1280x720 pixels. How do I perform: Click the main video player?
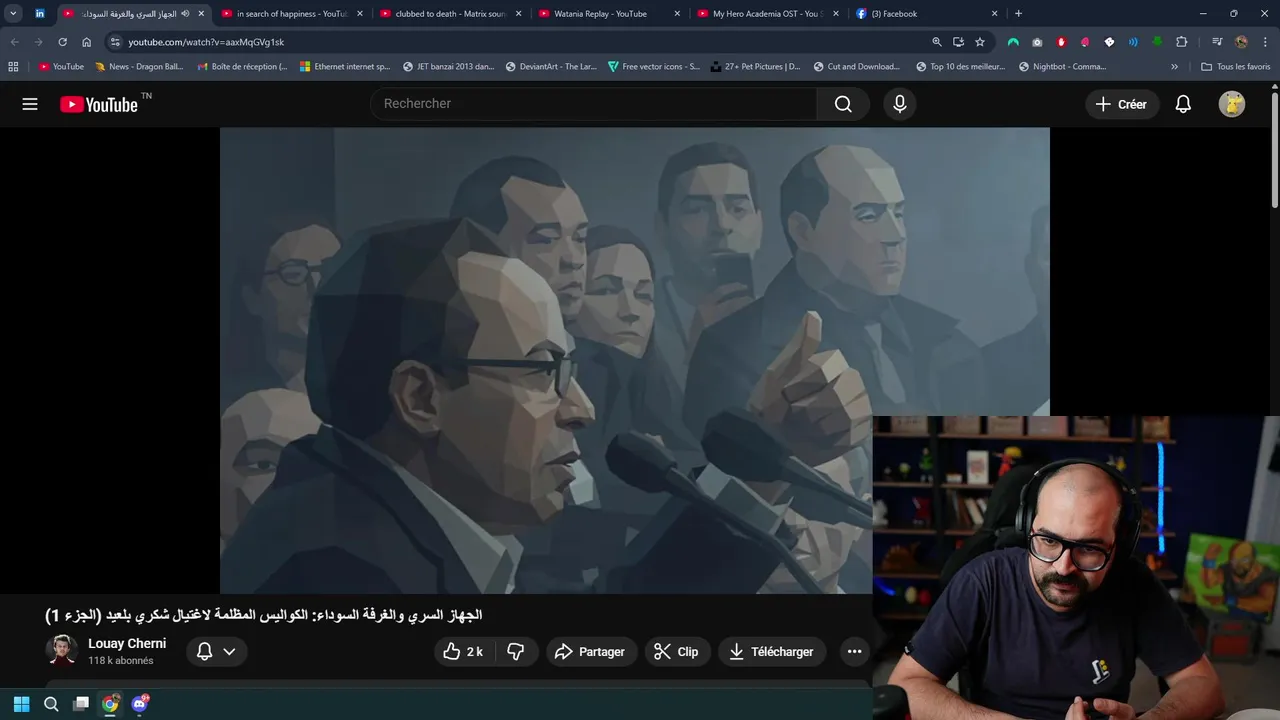(x=635, y=360)
